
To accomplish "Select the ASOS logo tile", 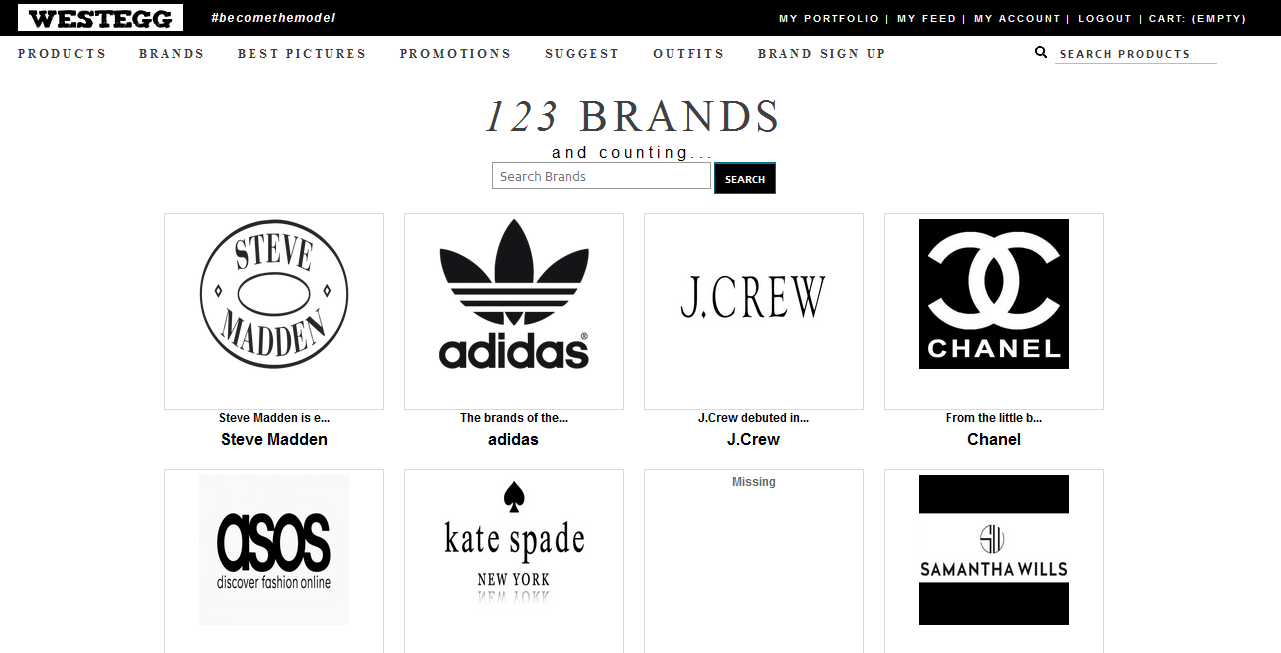I will [x=274, y=550].
